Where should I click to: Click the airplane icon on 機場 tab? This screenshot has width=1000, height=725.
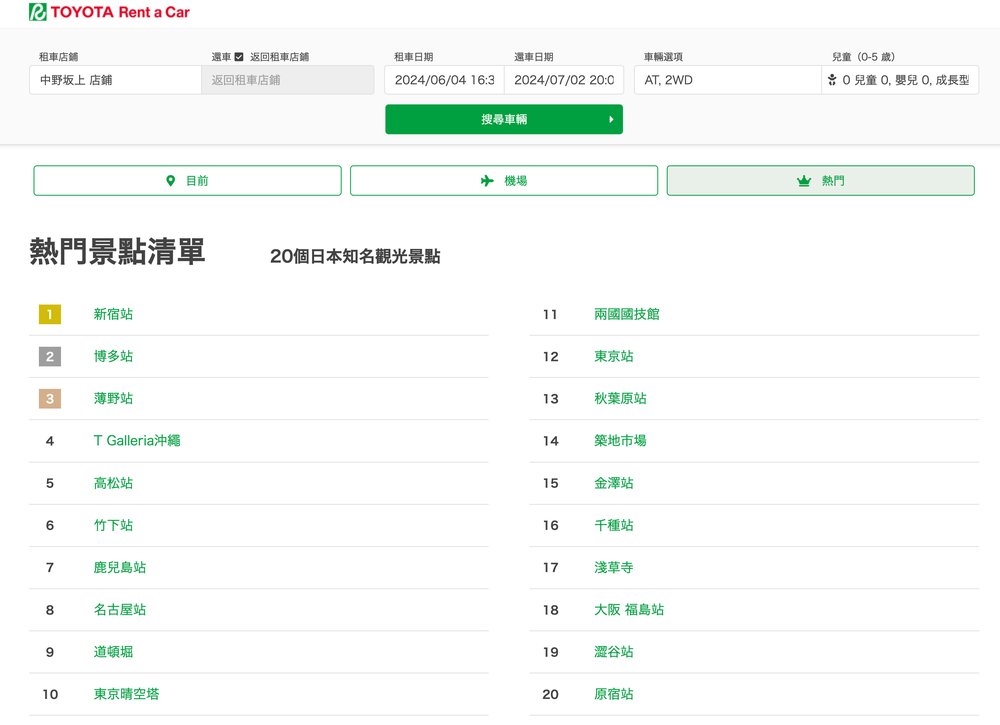click(x=487, y=181)
